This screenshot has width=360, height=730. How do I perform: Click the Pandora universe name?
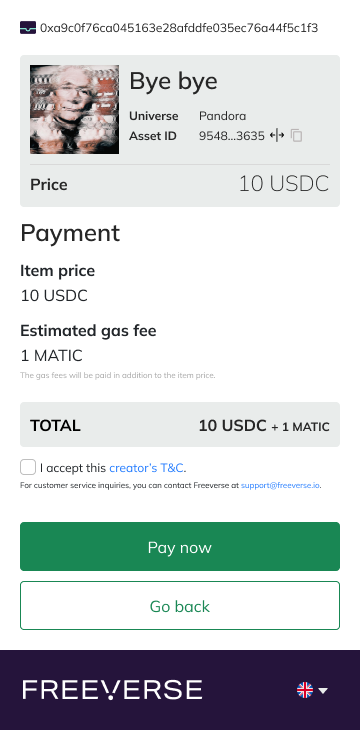click(223, 115)
